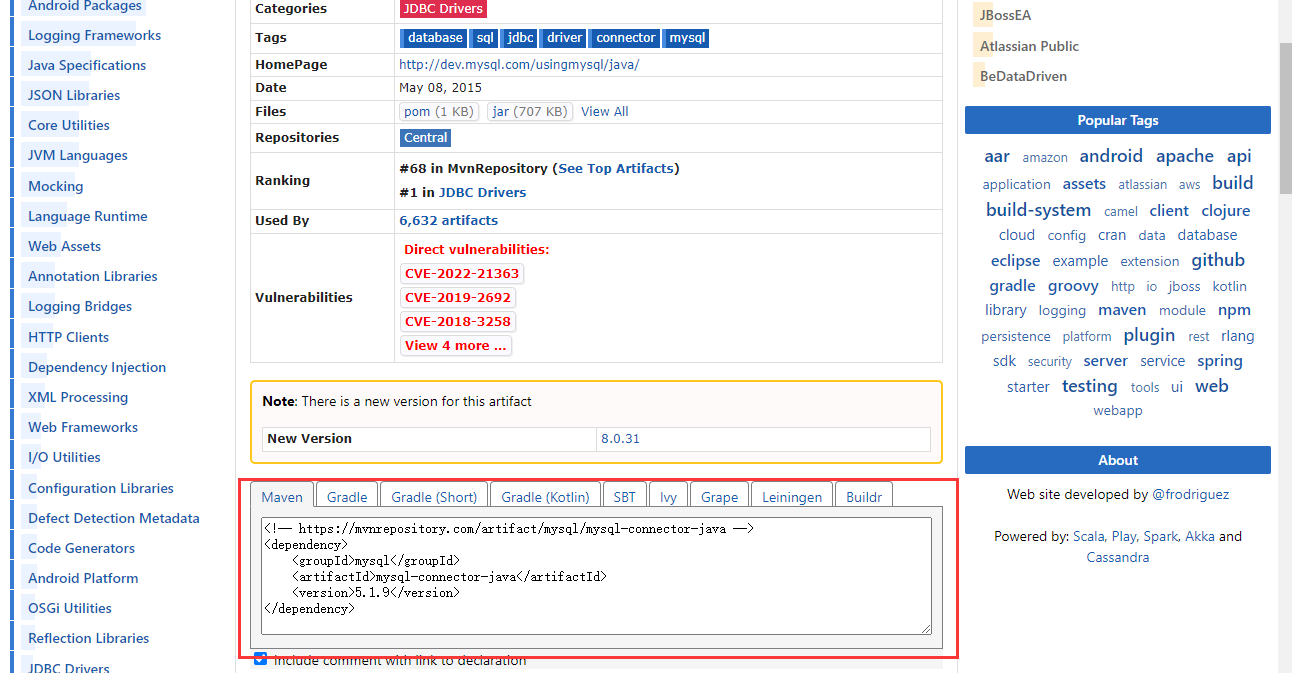
Task: Open Core Utilities sidebar category
Action: tap(69, 125)
